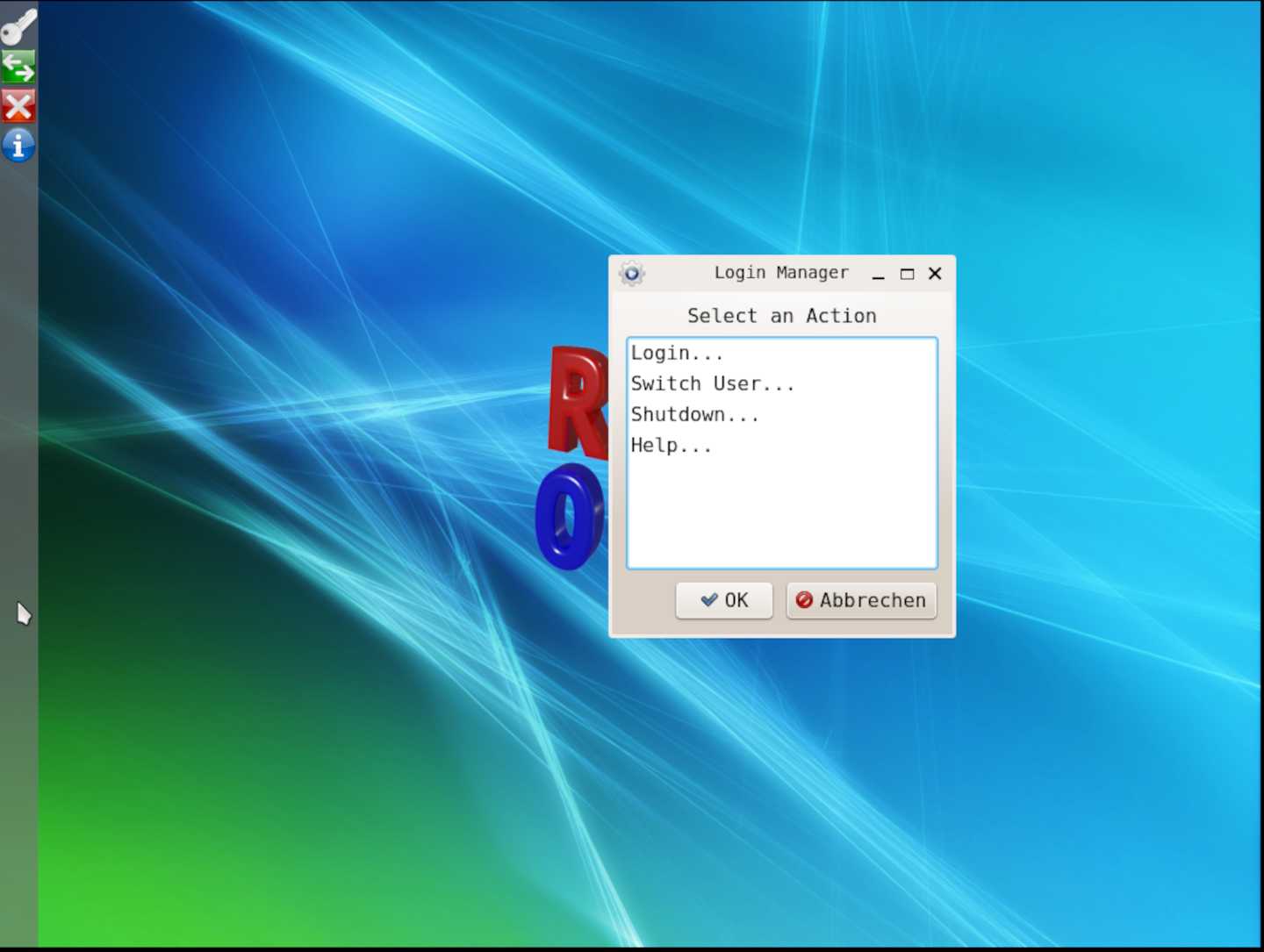Click the Login Manager title bar text
The height and width of the screenshot is (952, 1264).
pyautogui.click(x=780, y=273)
